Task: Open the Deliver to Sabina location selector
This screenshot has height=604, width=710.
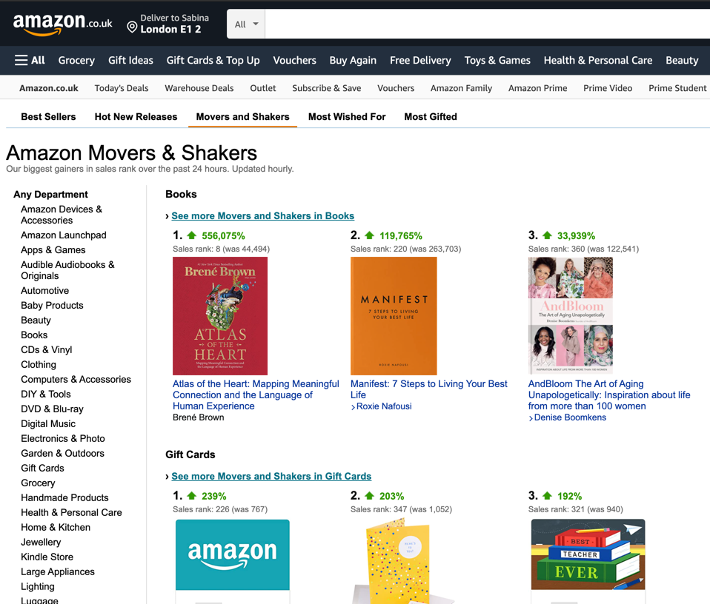Action: click(168, 24)
